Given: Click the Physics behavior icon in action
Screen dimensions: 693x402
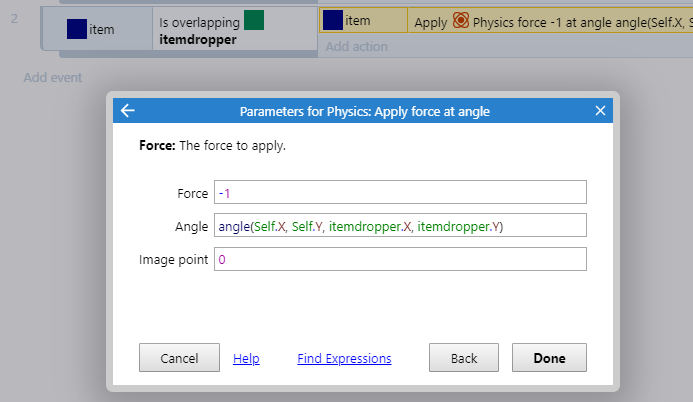Looking at the screenshot, I should (x=461, y=20).
